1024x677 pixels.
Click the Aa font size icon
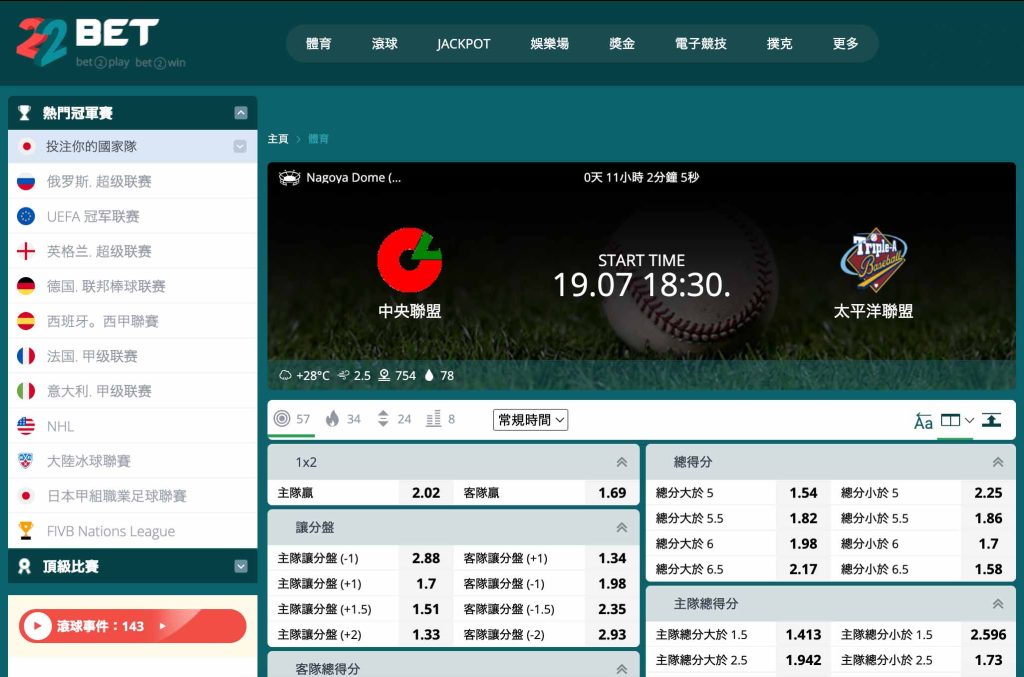click(x=923, y=421)
